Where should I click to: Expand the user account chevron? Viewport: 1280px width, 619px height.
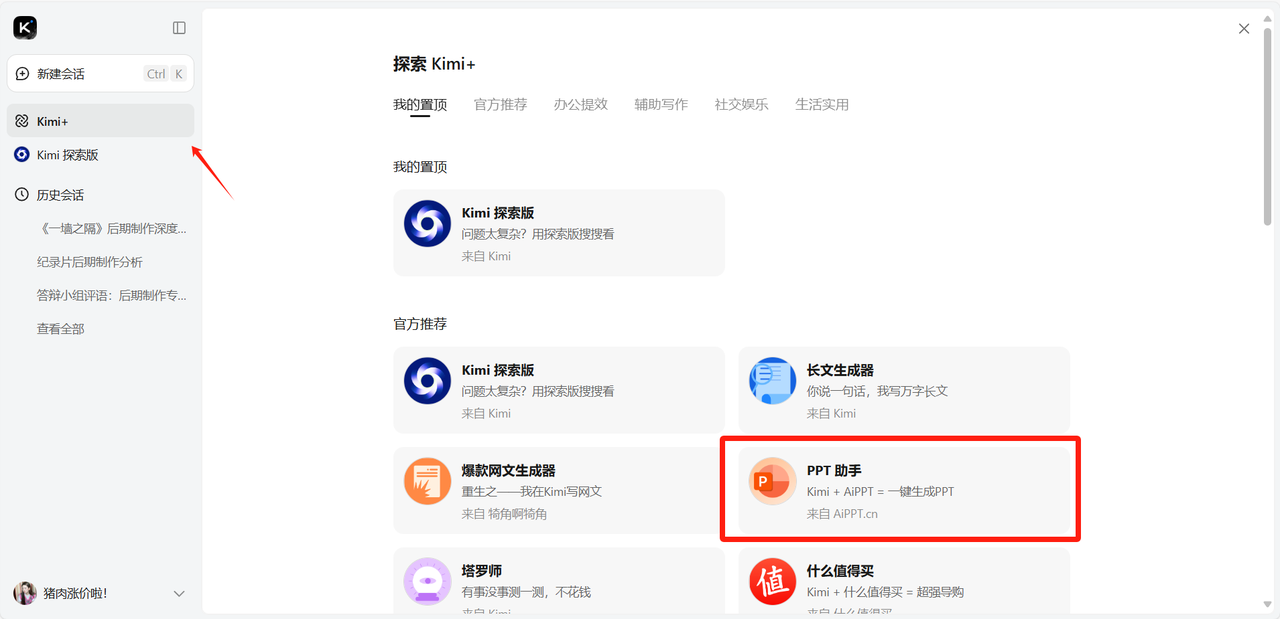179,593
